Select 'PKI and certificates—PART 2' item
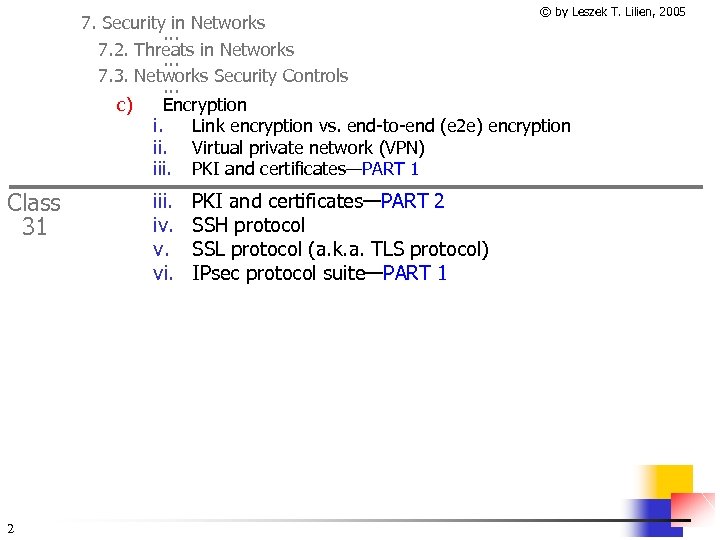Image resolution: width=720 pixels, height=540 pixels. coord(317,201)
